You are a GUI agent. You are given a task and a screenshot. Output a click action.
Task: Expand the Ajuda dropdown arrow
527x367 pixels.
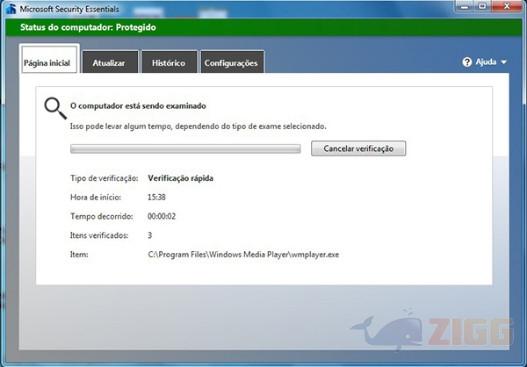coord(503,62)
